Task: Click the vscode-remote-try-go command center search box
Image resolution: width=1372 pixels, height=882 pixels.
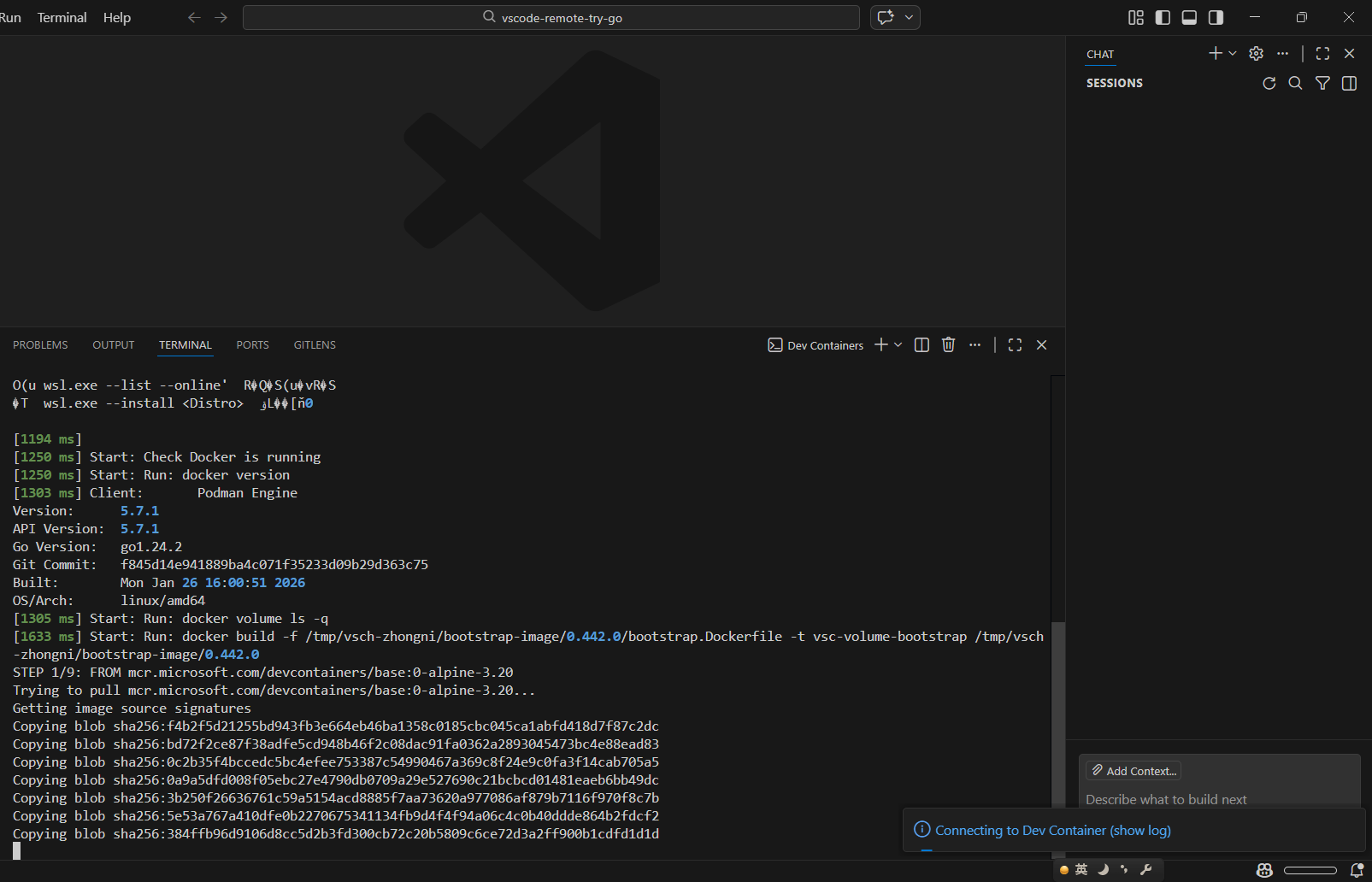Action: pyautogui.click(x=551, y=17)
